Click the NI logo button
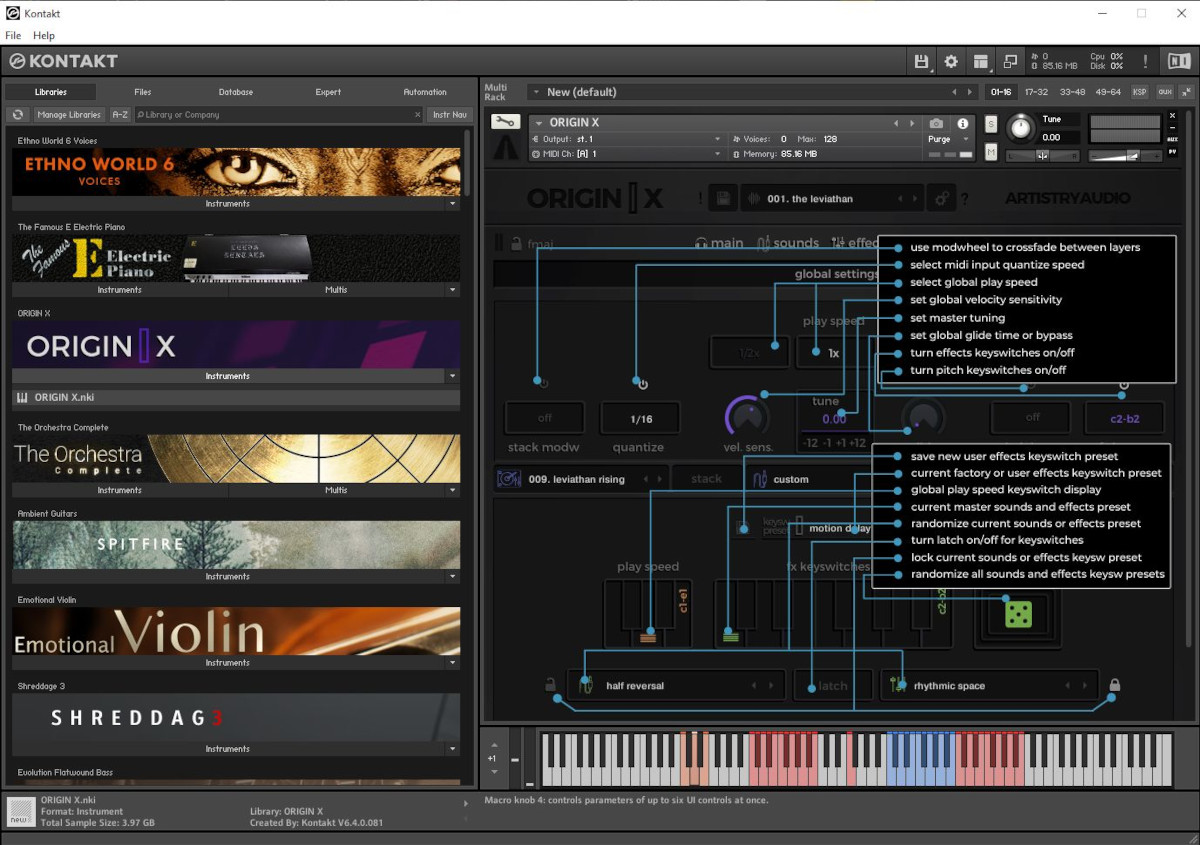The image size is (1200, 845). coord(1179,62)
